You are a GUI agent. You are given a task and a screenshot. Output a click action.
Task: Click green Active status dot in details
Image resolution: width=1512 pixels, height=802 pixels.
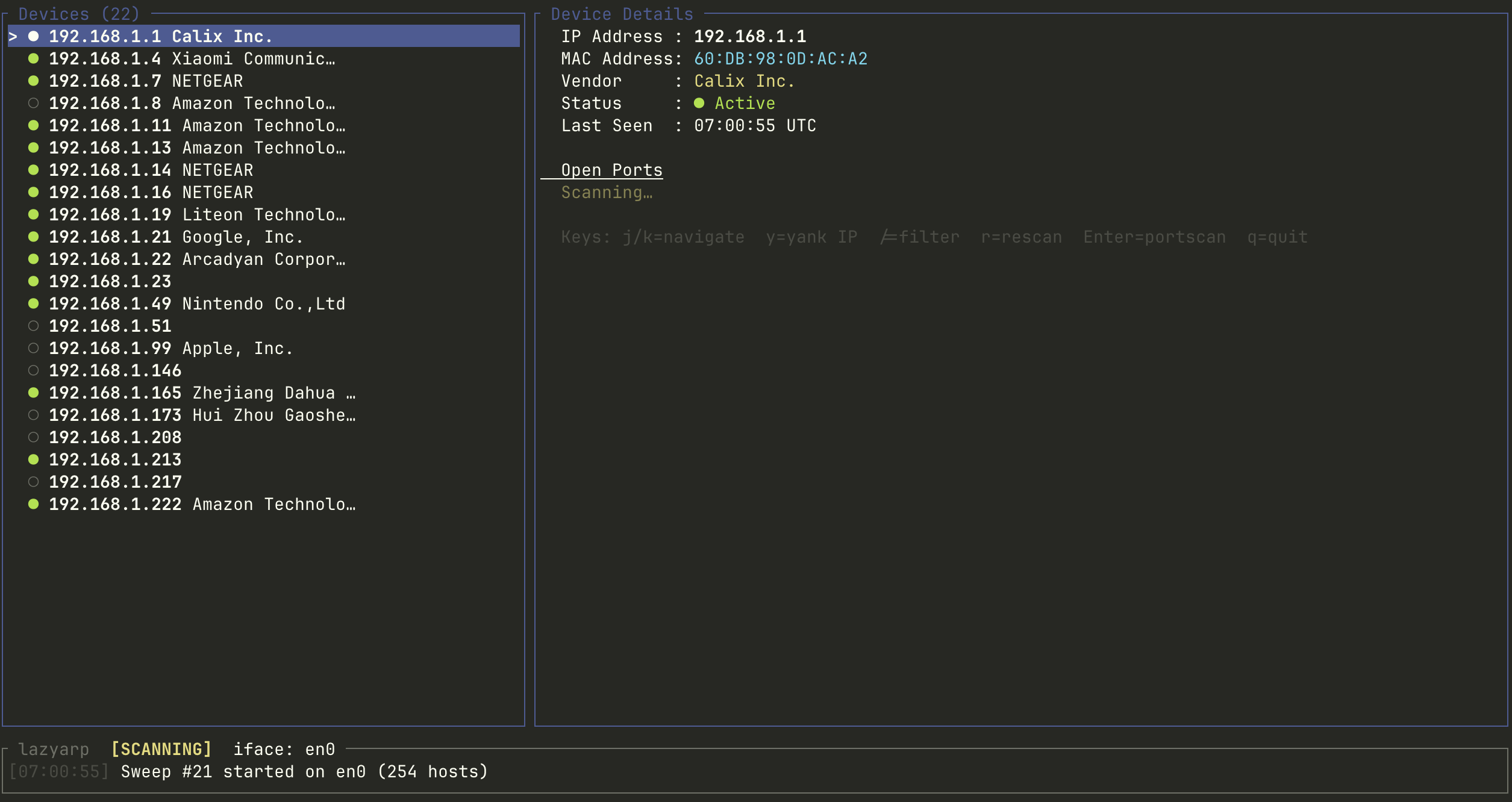click(699, 103)
